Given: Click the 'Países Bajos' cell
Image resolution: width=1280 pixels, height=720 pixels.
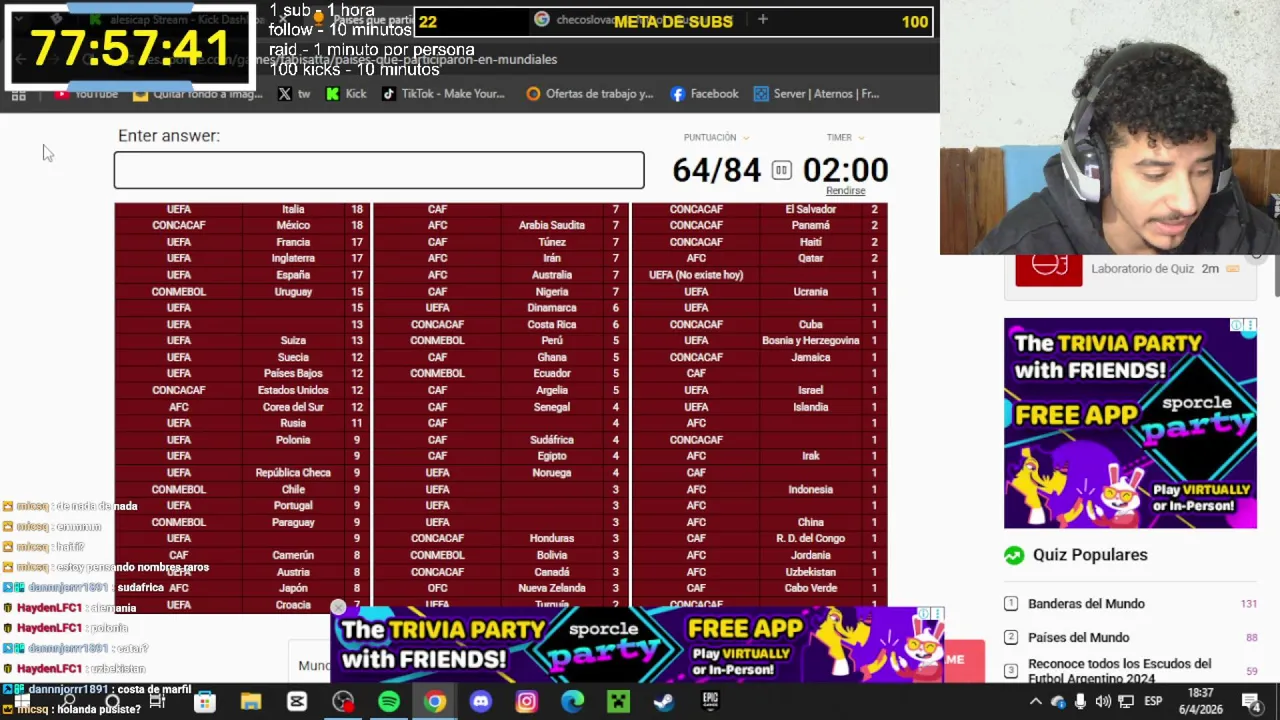Looking at the screenshot, I should point(293,374).
